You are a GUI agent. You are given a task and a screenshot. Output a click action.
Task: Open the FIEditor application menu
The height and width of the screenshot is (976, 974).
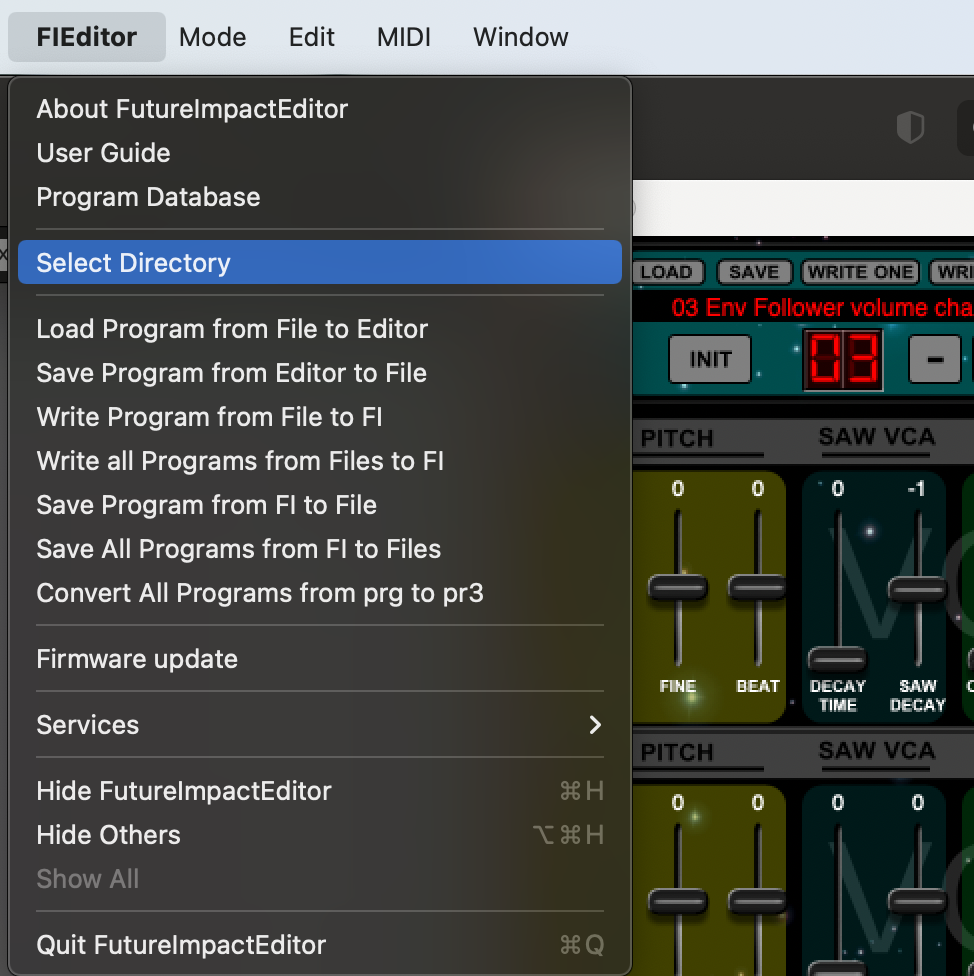click(87, 37)
